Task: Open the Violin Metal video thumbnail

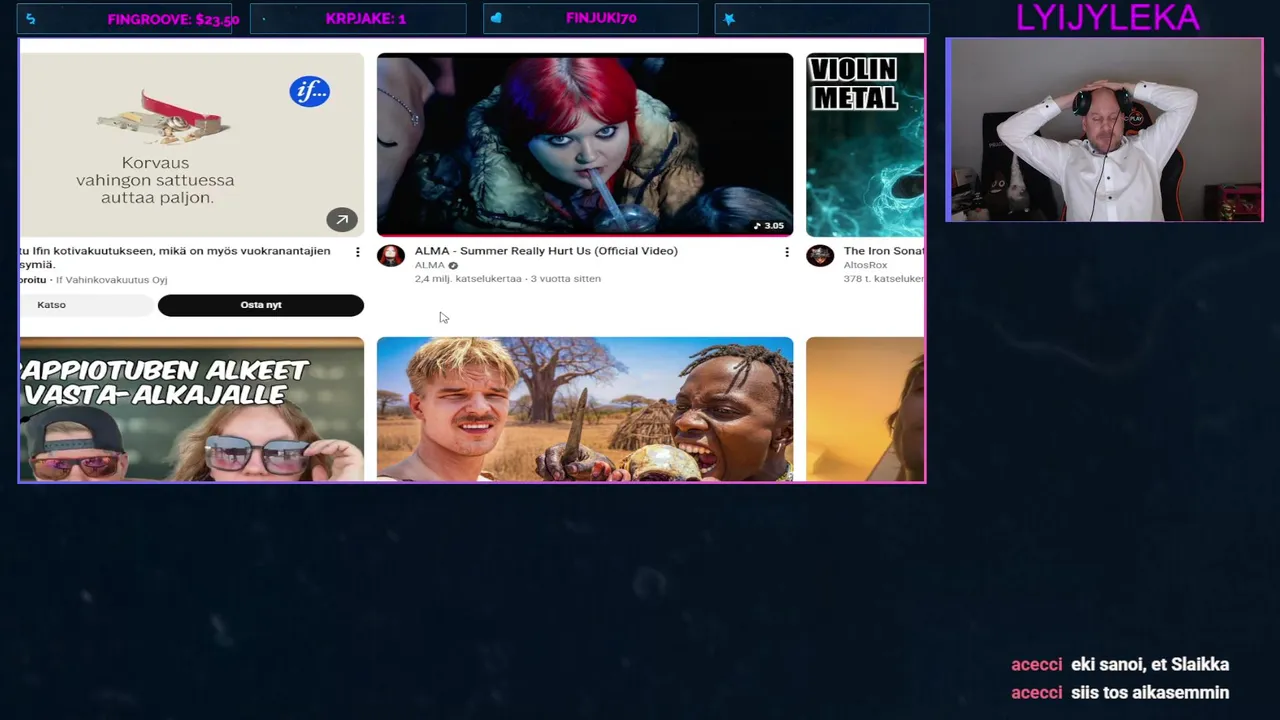Action: point(865,145)
